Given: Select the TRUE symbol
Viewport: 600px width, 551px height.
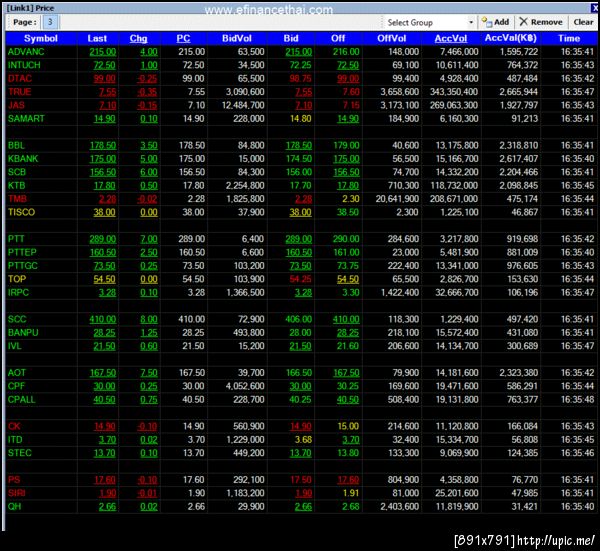Looking at the screenshot, I should [19, 92].
